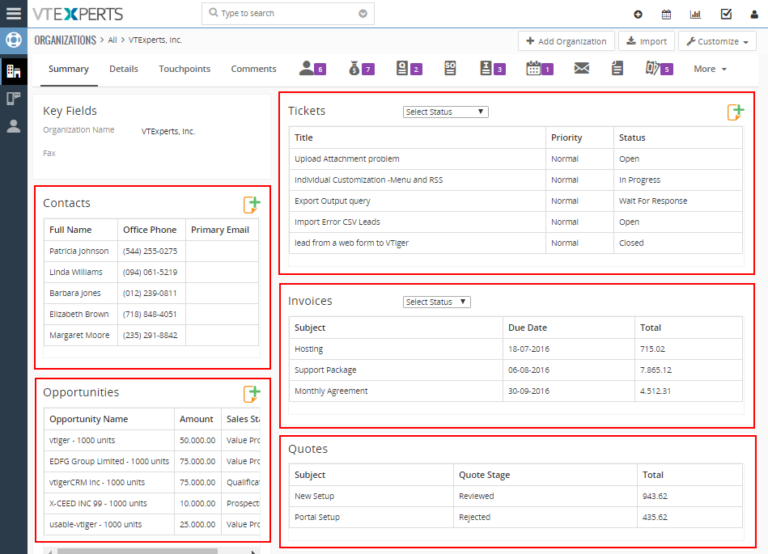
Task: Open contact Linda Williams
Action: tap(76, 272)
